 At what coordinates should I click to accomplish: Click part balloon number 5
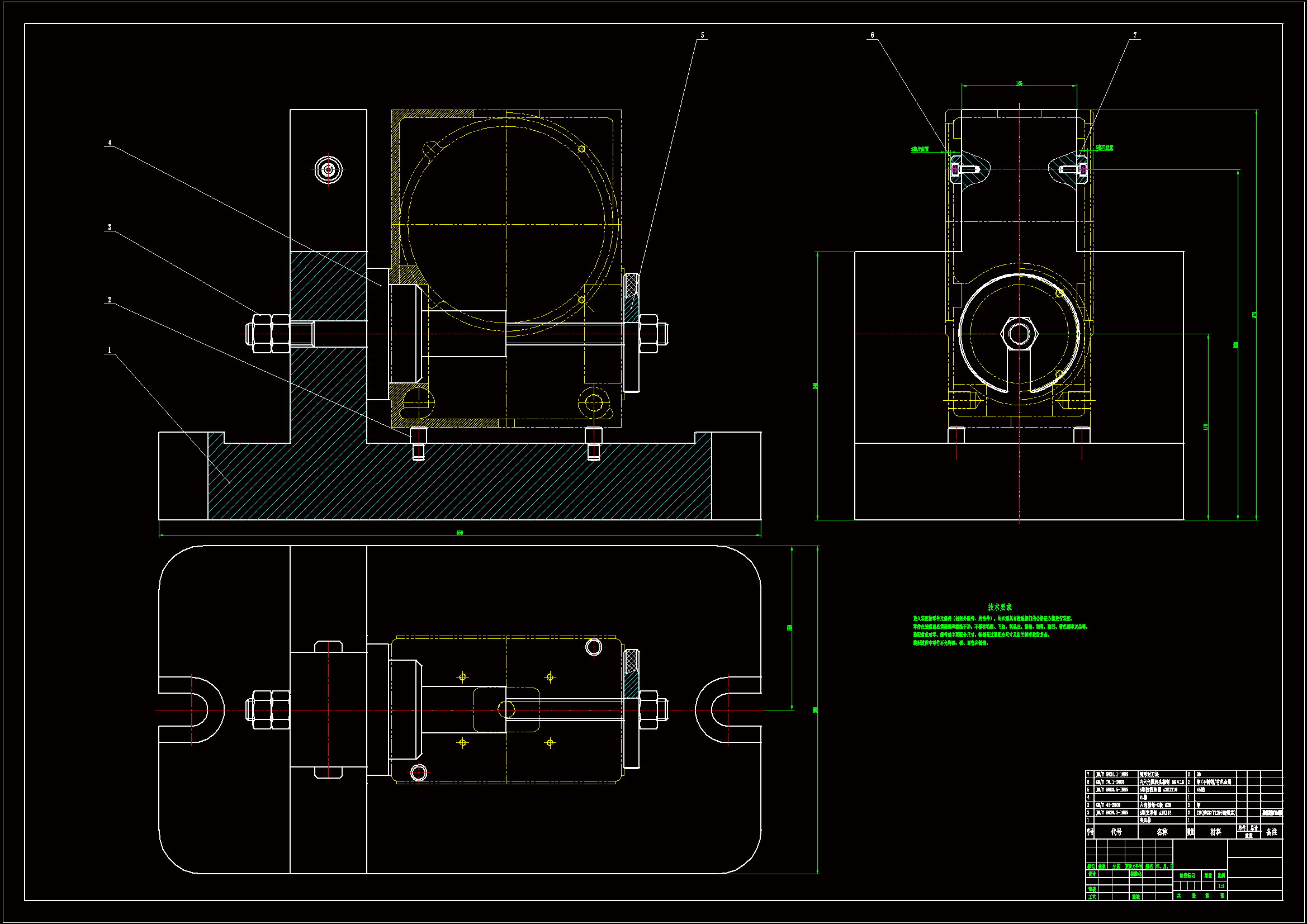(x=702, y=35)
